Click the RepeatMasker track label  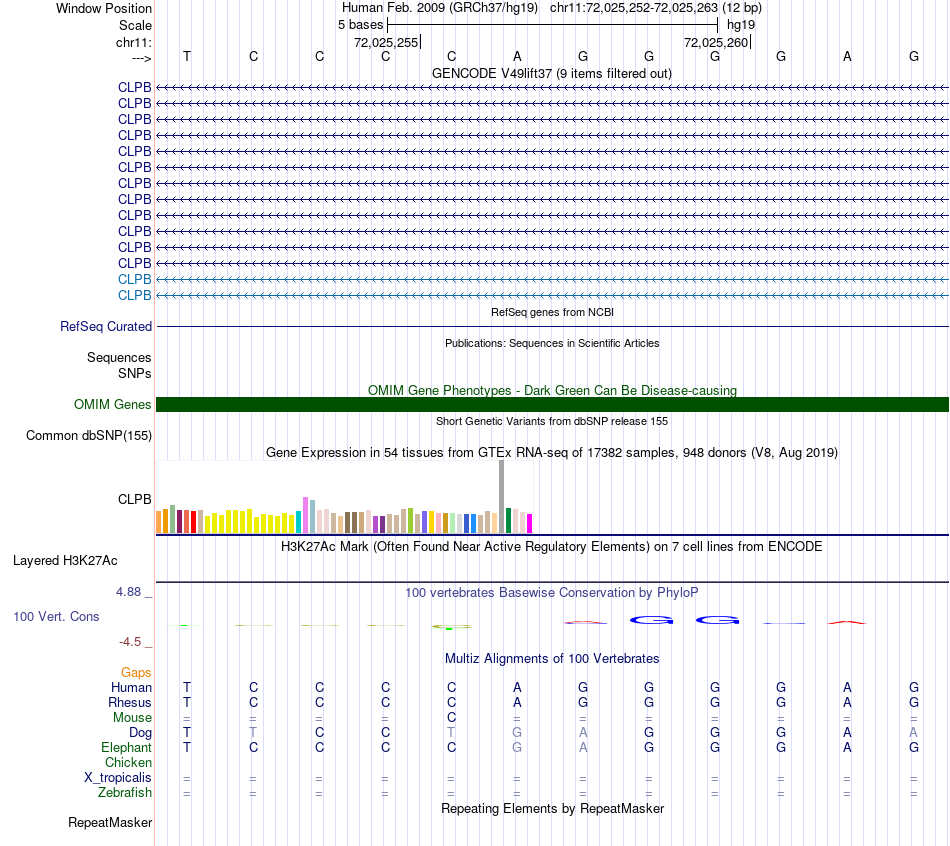[110, 822]
